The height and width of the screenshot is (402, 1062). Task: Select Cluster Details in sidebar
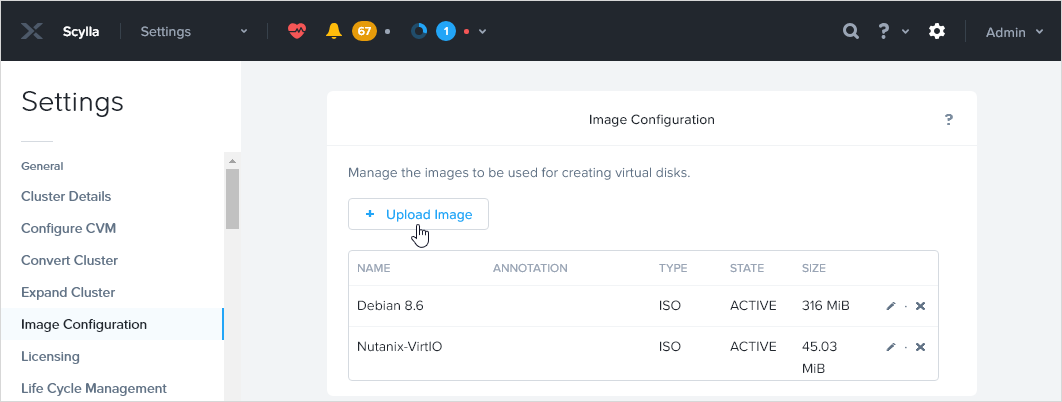point(66,197)
